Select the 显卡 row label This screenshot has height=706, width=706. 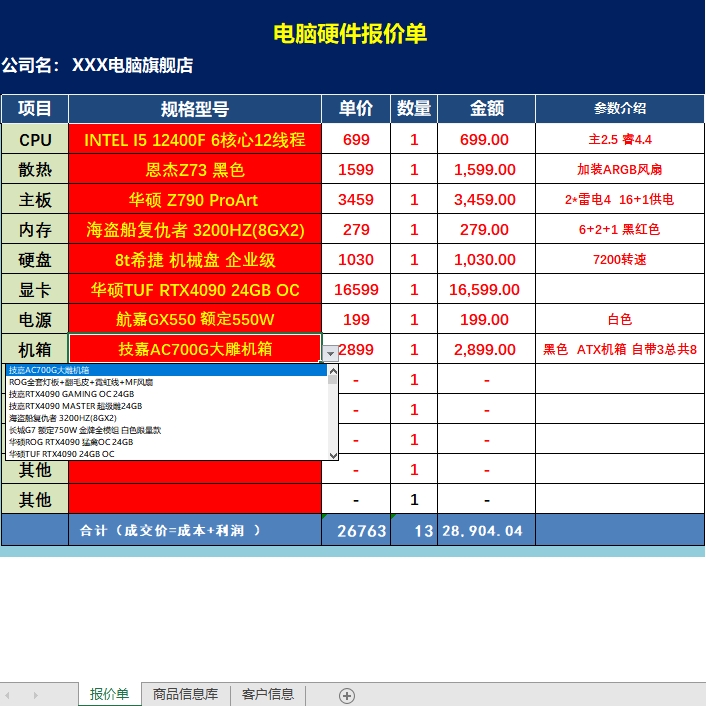tap(35, 290)
